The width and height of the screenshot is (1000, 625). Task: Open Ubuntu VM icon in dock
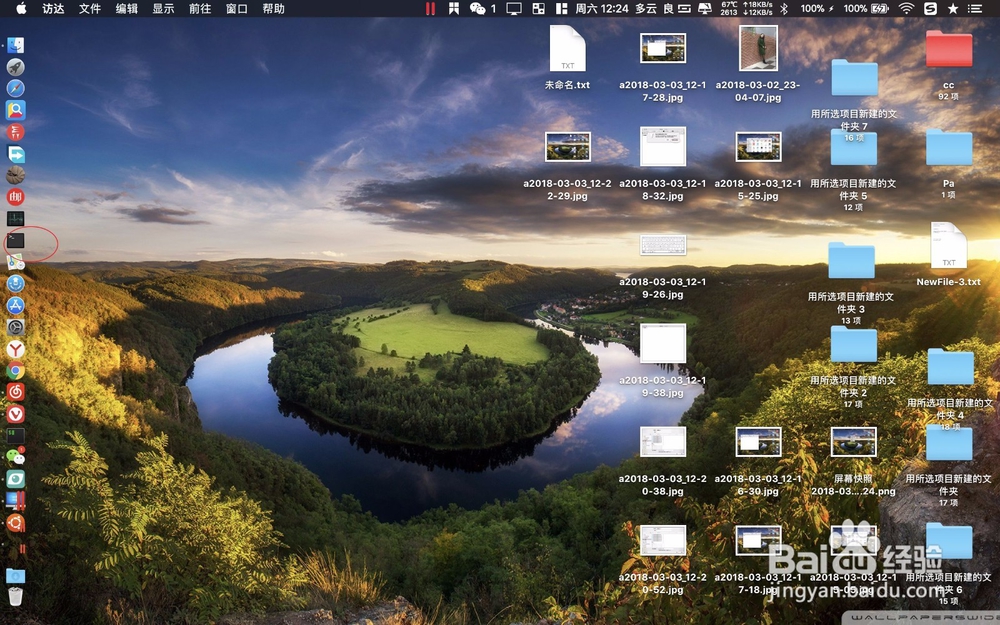pyautogui.click(x=15, y=522)
